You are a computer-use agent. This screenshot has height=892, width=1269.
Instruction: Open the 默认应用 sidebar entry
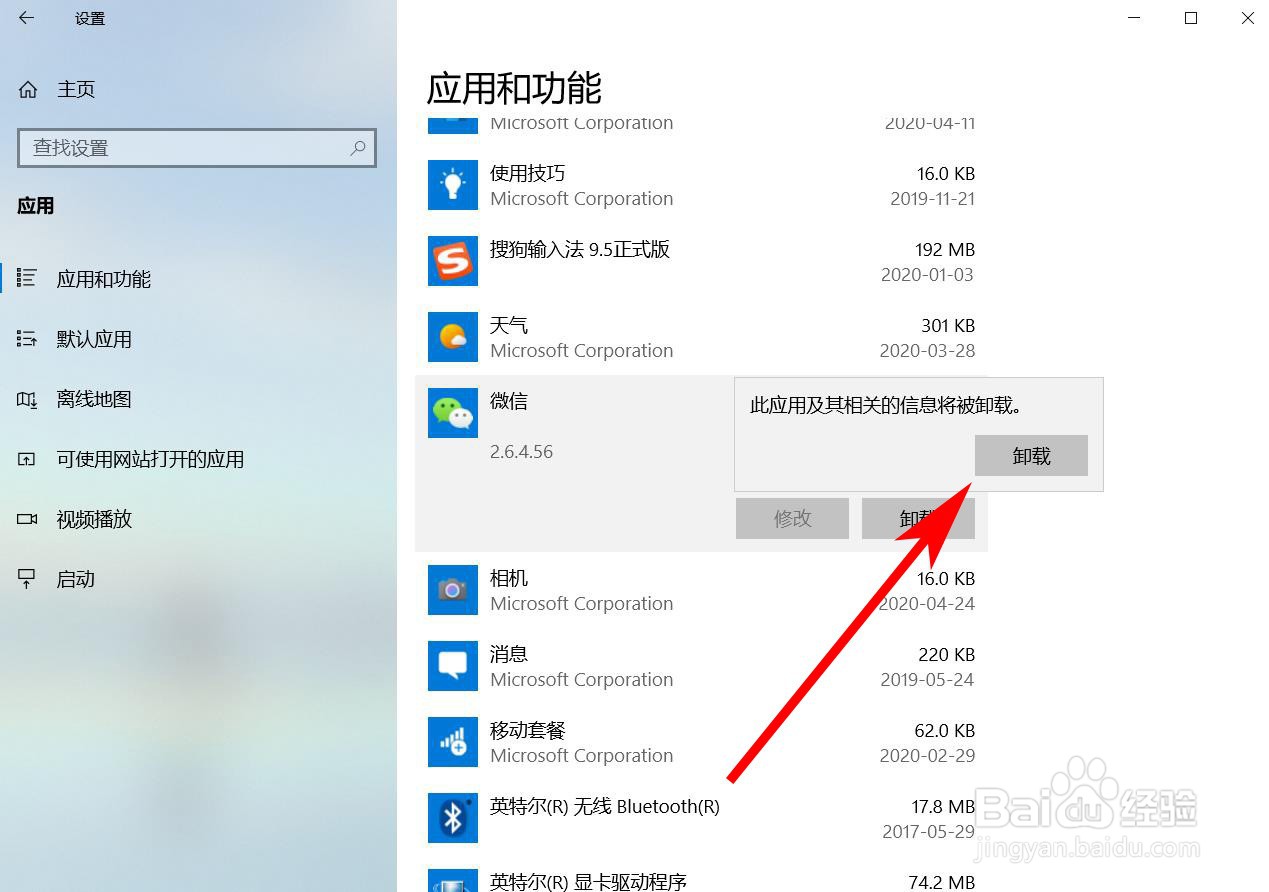pyautogui.click(x=94, y=339)
